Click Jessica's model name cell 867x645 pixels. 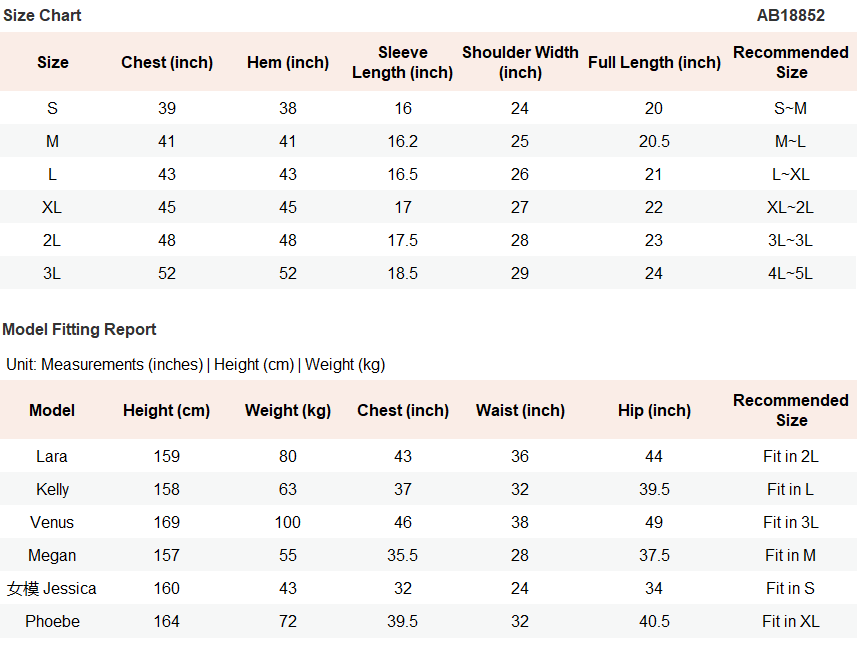coord(51,589)
